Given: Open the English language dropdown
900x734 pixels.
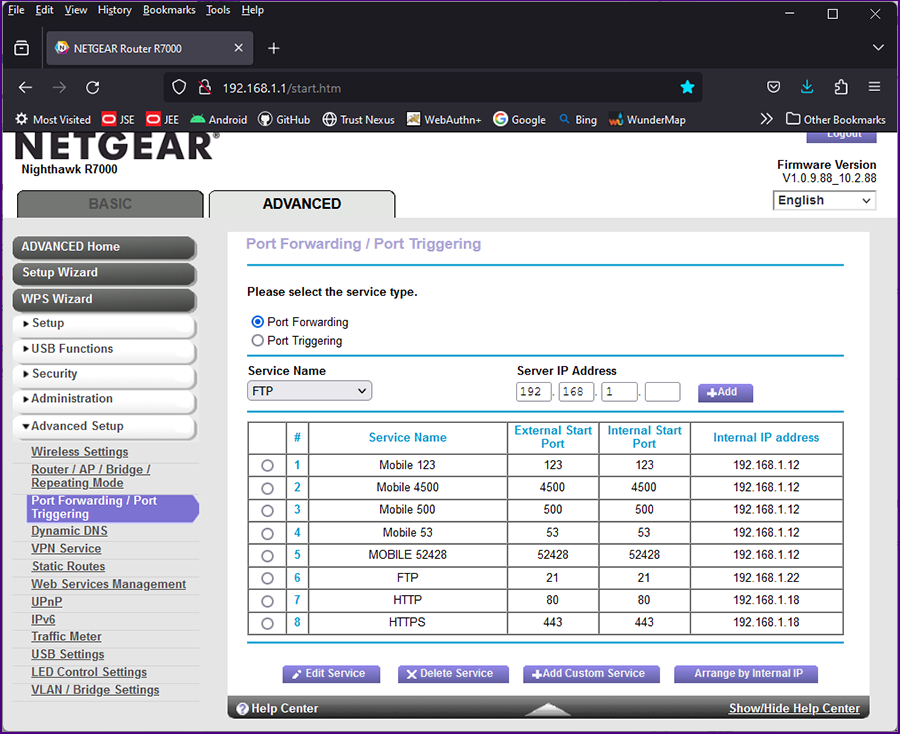Looking at the screenshot, I should tap(825, 200).
